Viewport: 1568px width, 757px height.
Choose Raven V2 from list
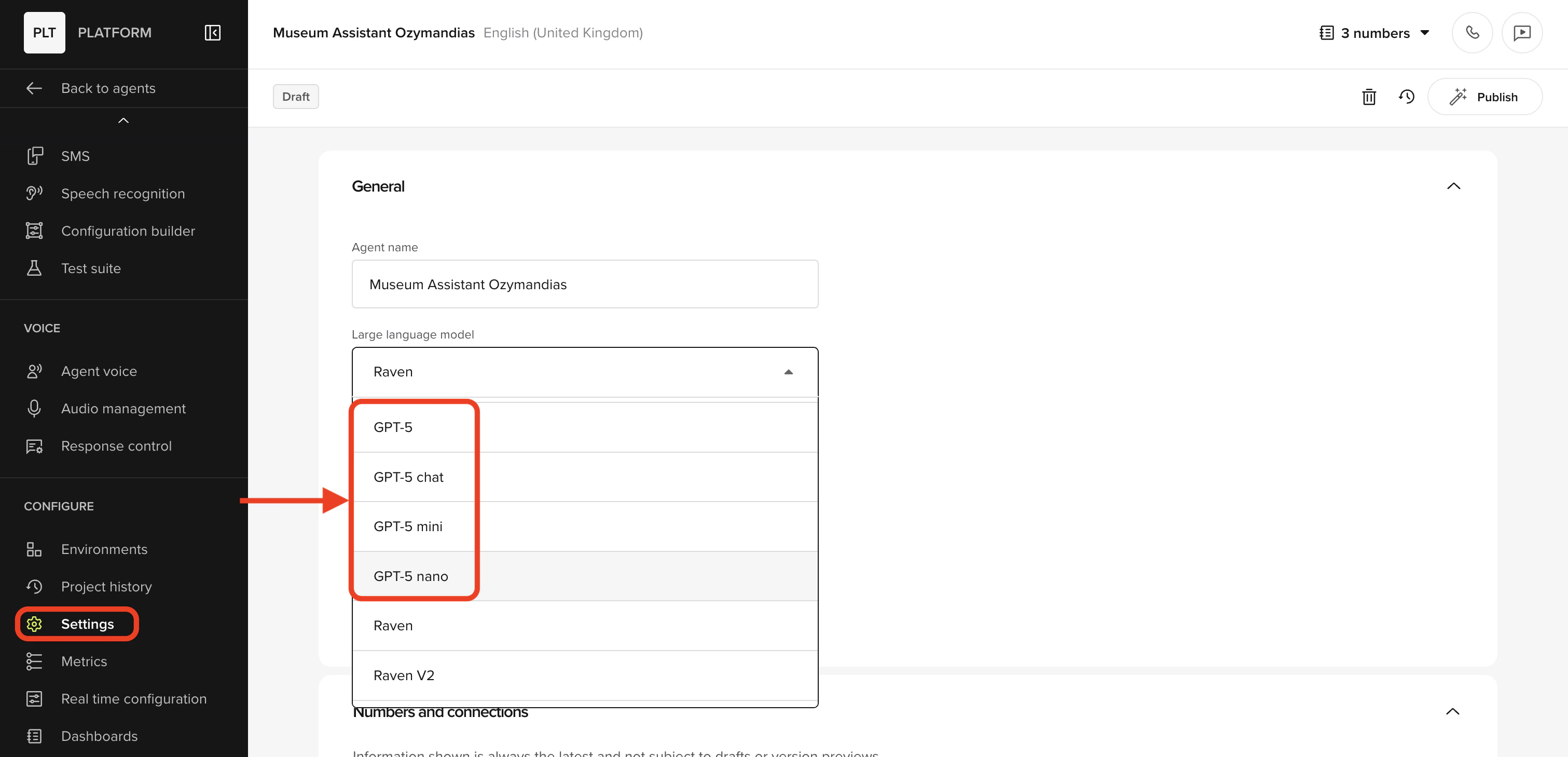point(404,675)
